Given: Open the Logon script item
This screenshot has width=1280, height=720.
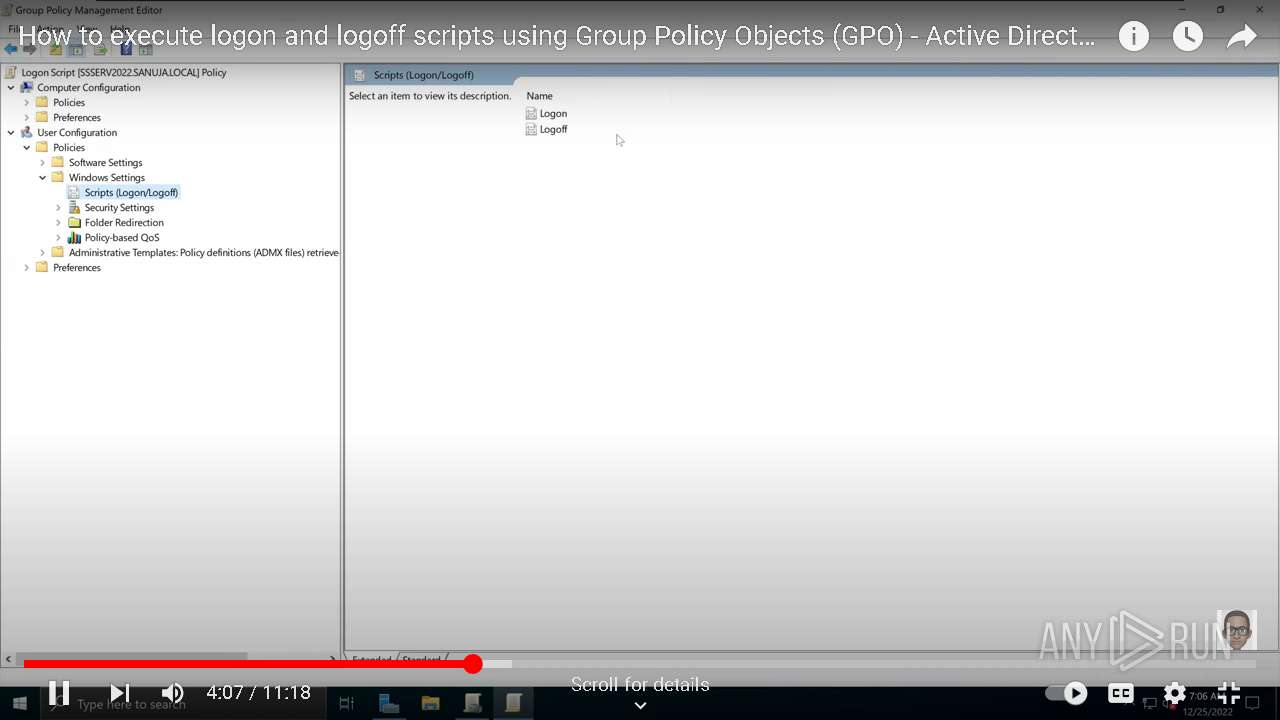Looking at the screenshot, I should point(553,113).
